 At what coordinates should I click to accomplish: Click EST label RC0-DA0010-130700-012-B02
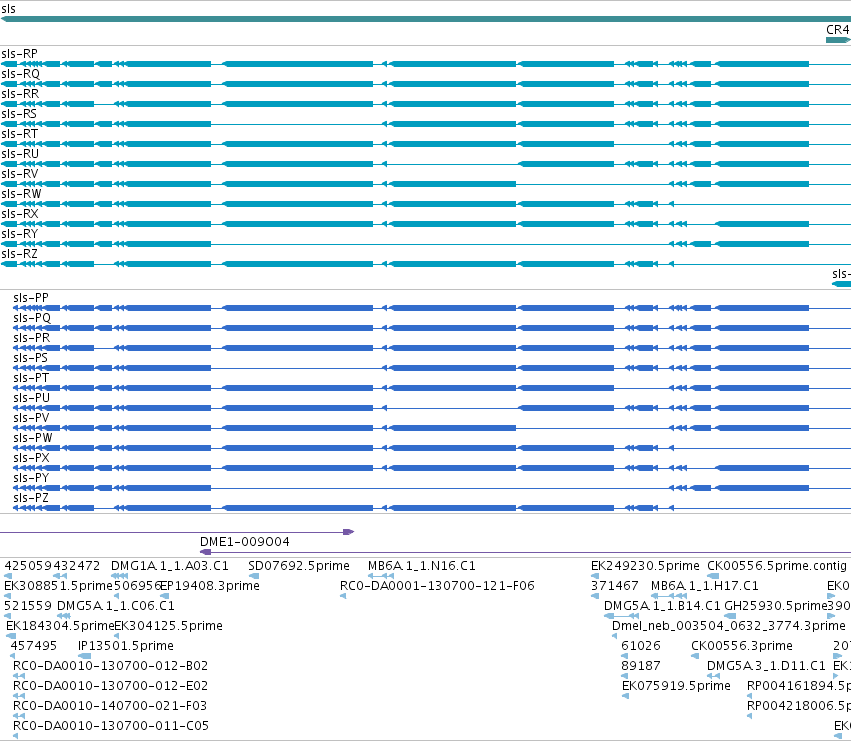(111, 666)
